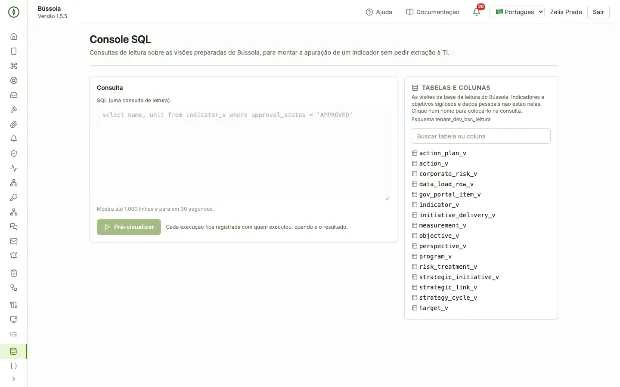Expand the initiative_delivery_v table
Screen dimensions: 620x387
[454, 215]
